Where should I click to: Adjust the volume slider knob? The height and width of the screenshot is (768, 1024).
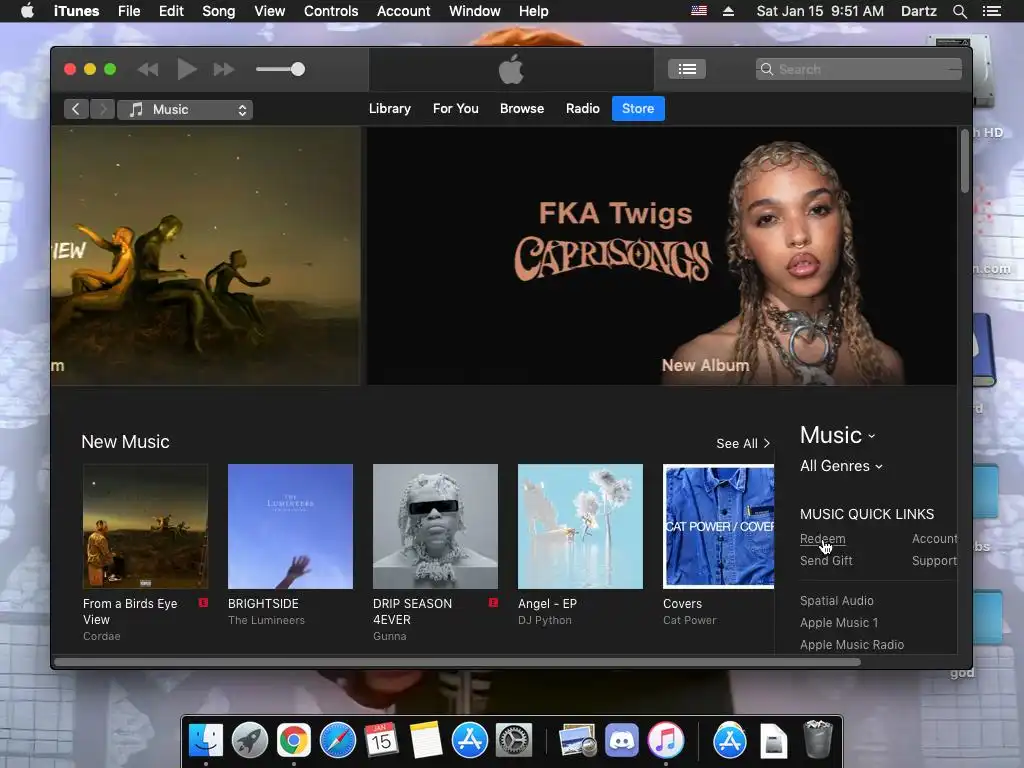pos(298,69)
